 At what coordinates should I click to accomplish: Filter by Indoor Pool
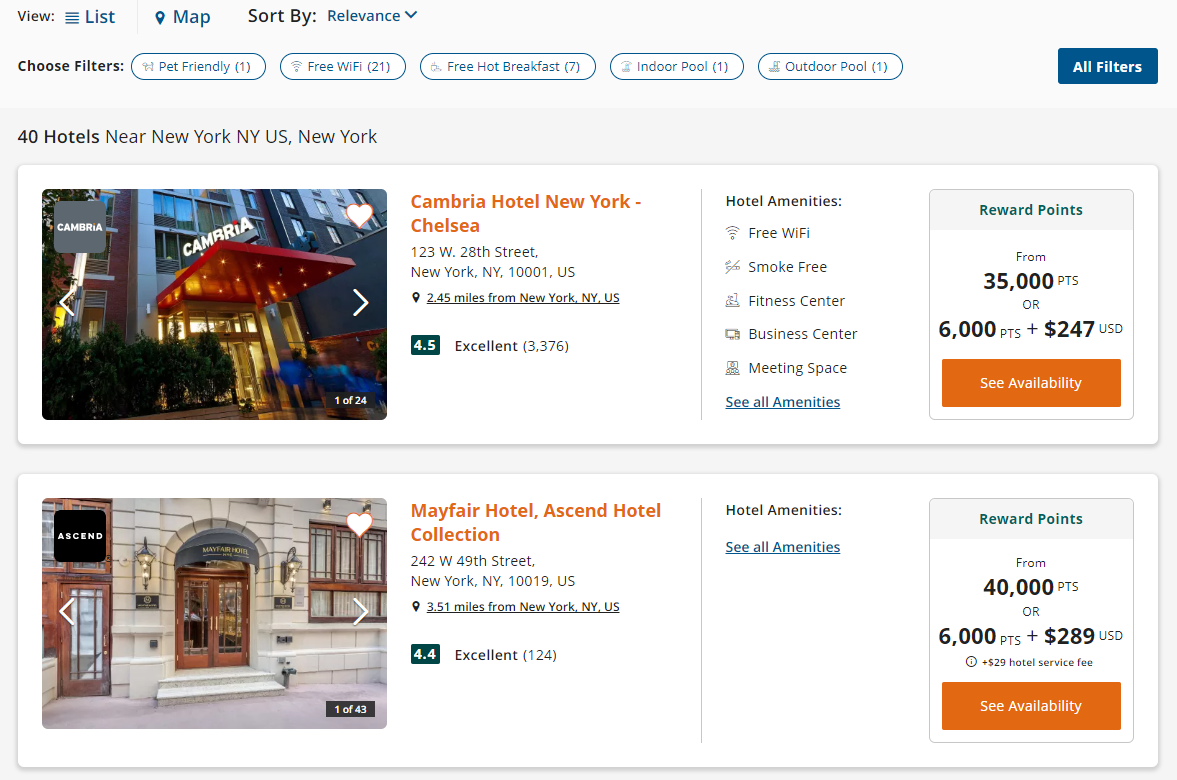point(676,67)
